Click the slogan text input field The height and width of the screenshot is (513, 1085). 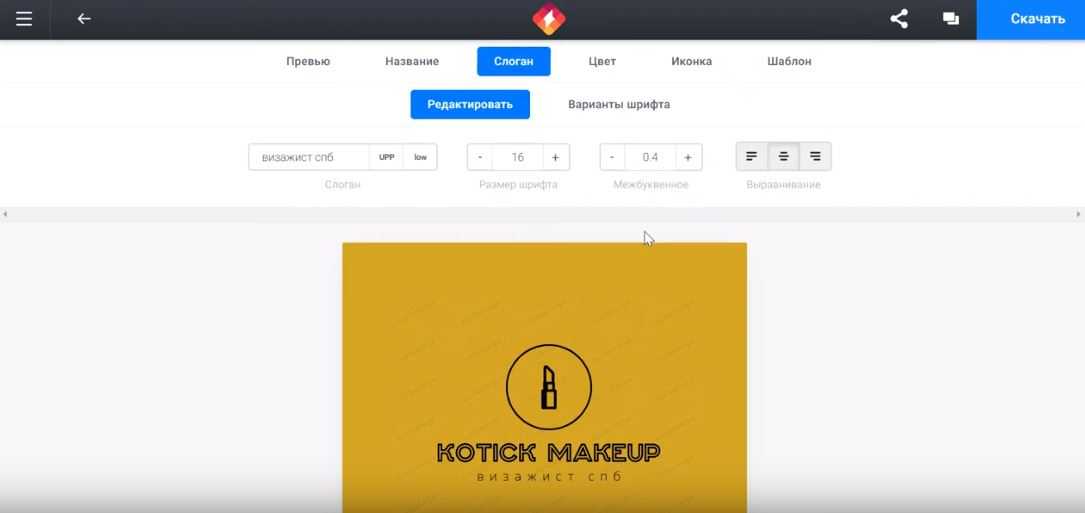click(309, 157)
